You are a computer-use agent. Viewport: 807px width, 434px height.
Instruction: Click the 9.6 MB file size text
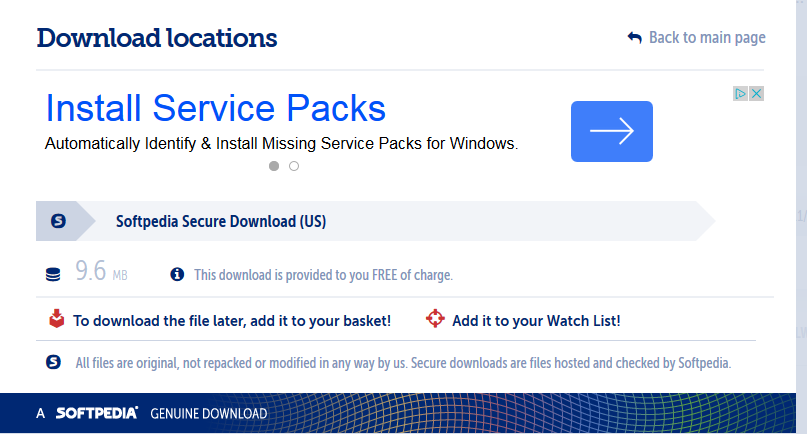[101, 271]
